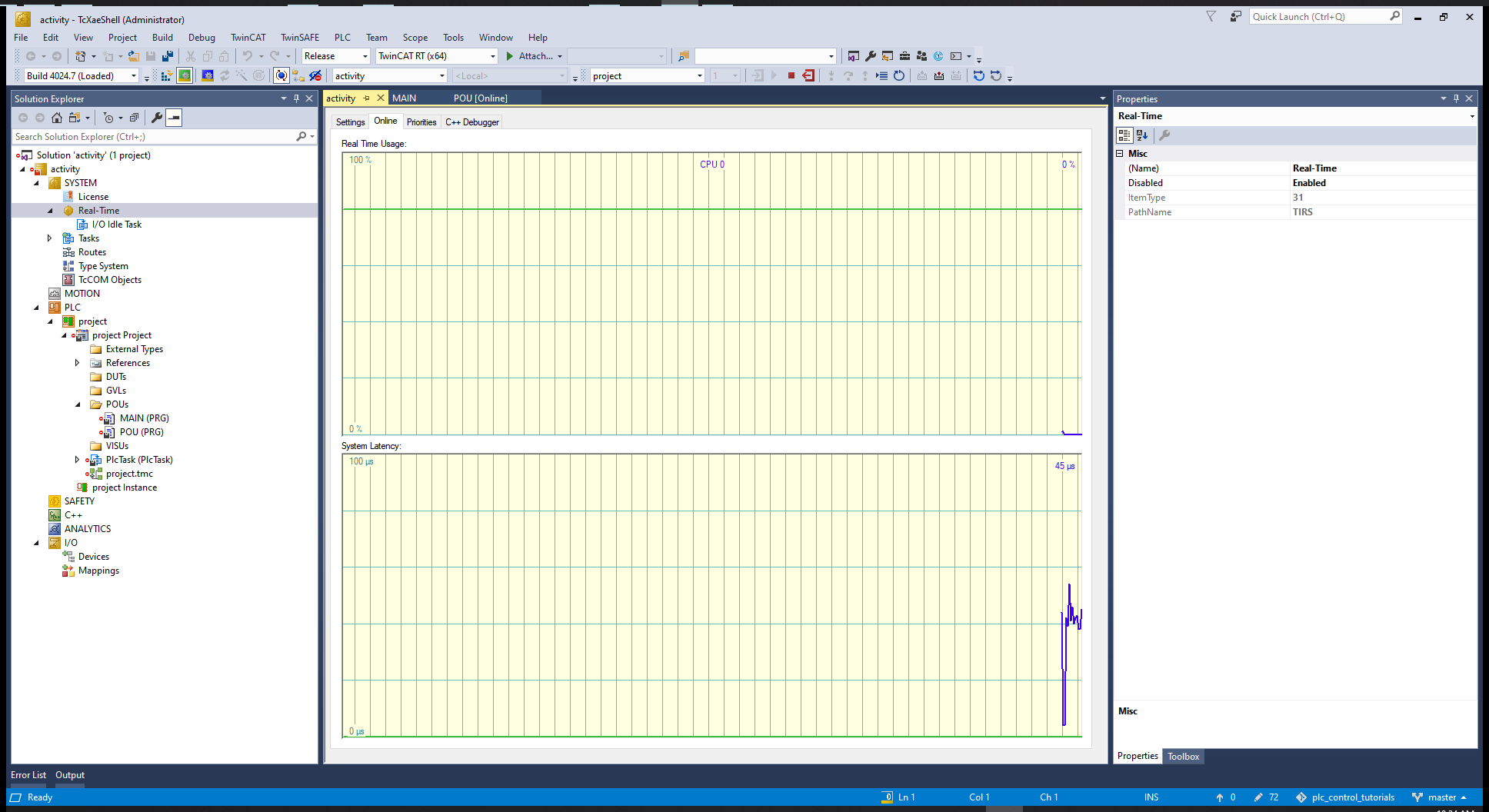Screen dimensions: 1489x812
Task: Toggle the Categorized view button in Properties
Action: [1124, 135]
